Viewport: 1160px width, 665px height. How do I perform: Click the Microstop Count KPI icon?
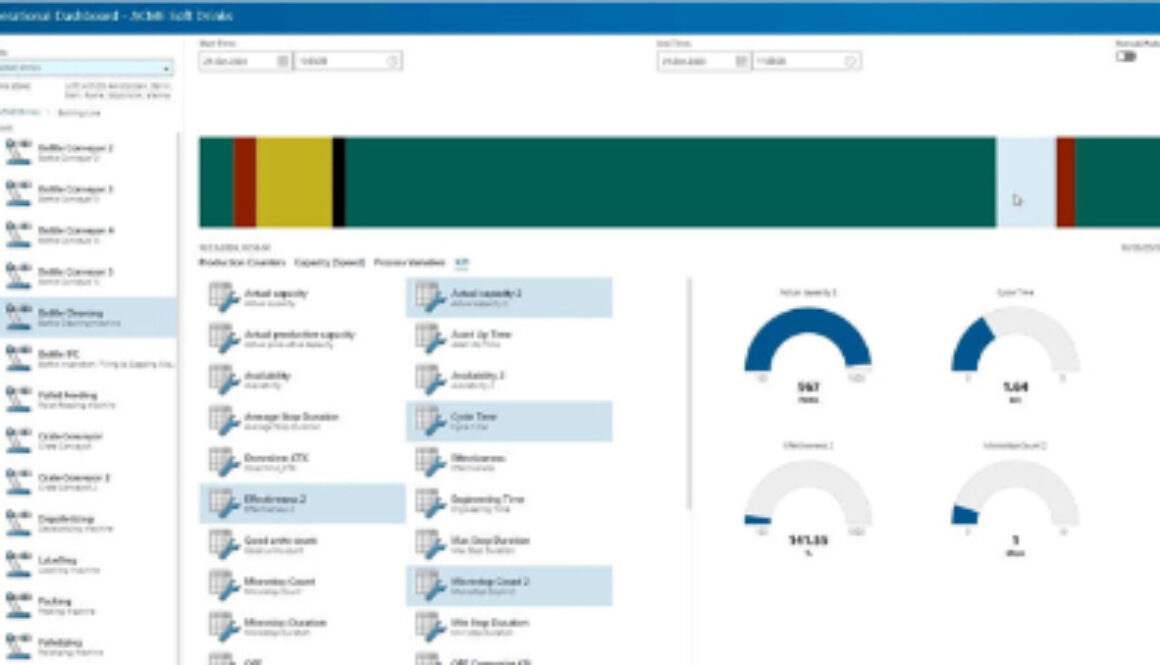click(223, 586)
